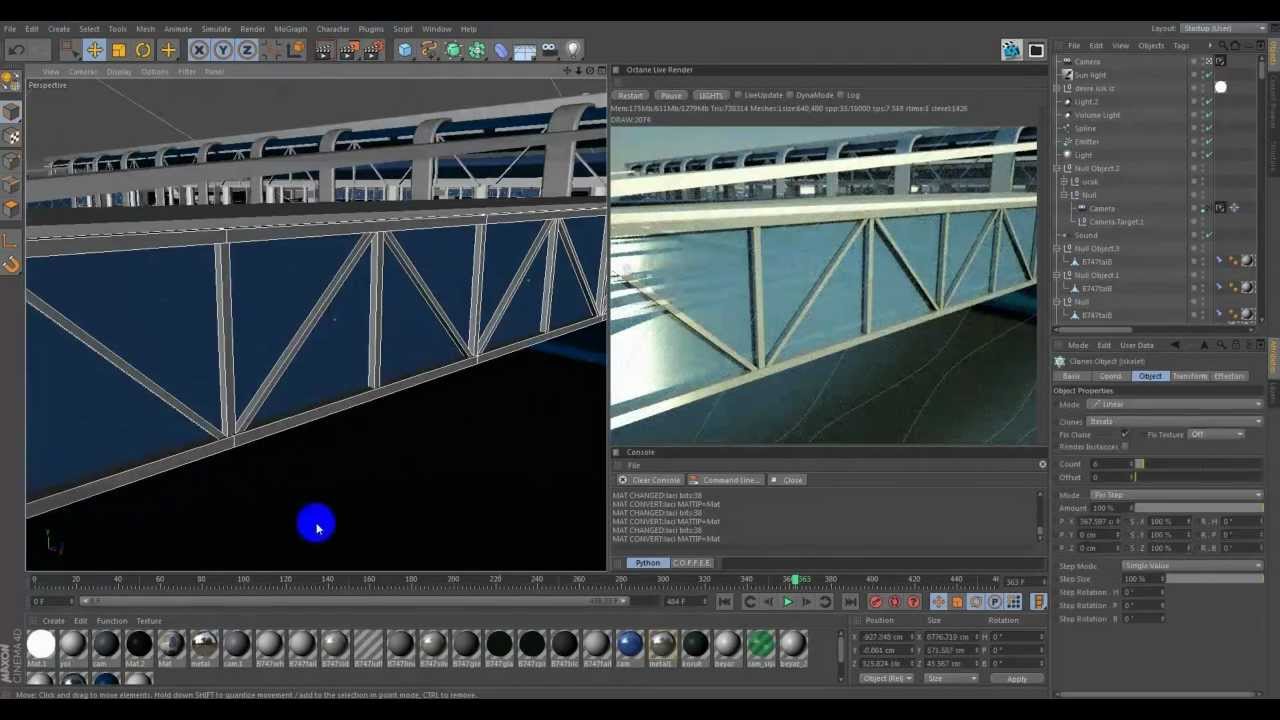1280x720 pixels.
Task: Add a Cube primitive object
Action: (404, 50)
